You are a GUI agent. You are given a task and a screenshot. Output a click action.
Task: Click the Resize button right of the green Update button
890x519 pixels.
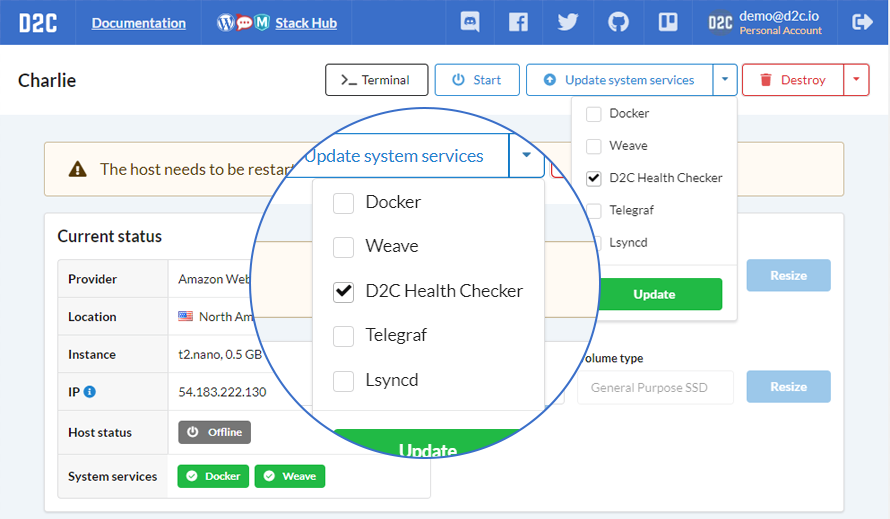pos(788,275)
